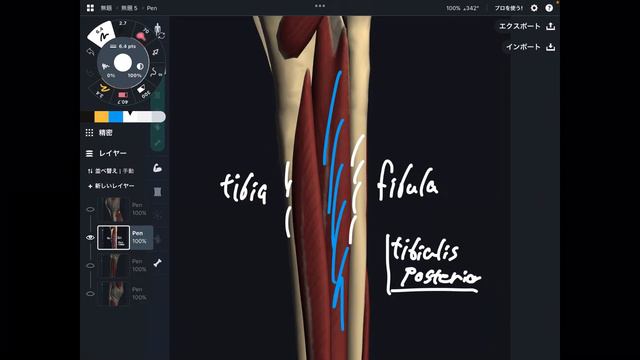Tap the flexed arm muscle icon
The height and width of the screenshot is (360, 640).
pyautogui.click(x=157, y=168)
